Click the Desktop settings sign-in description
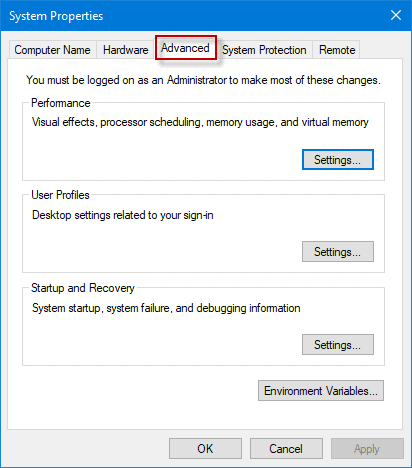Image resolution: width=412 pixels, height=468 pixels. [x=123, y=215]
